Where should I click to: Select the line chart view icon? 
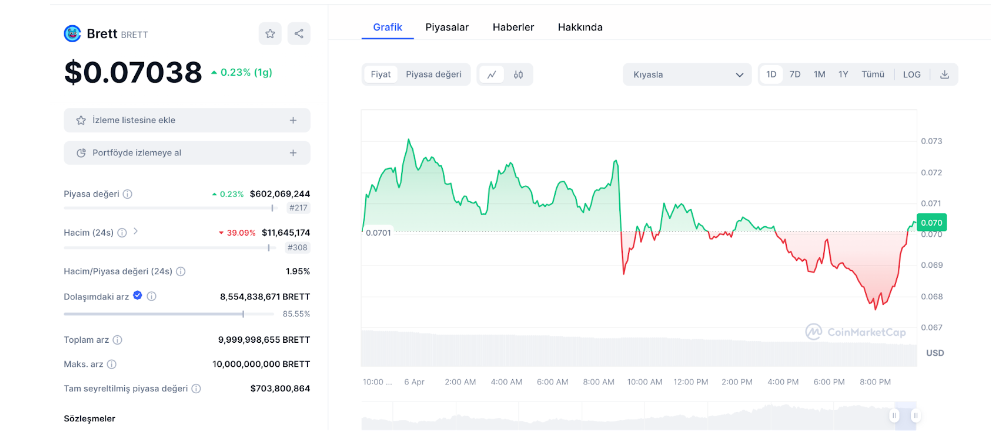point(492,74)
